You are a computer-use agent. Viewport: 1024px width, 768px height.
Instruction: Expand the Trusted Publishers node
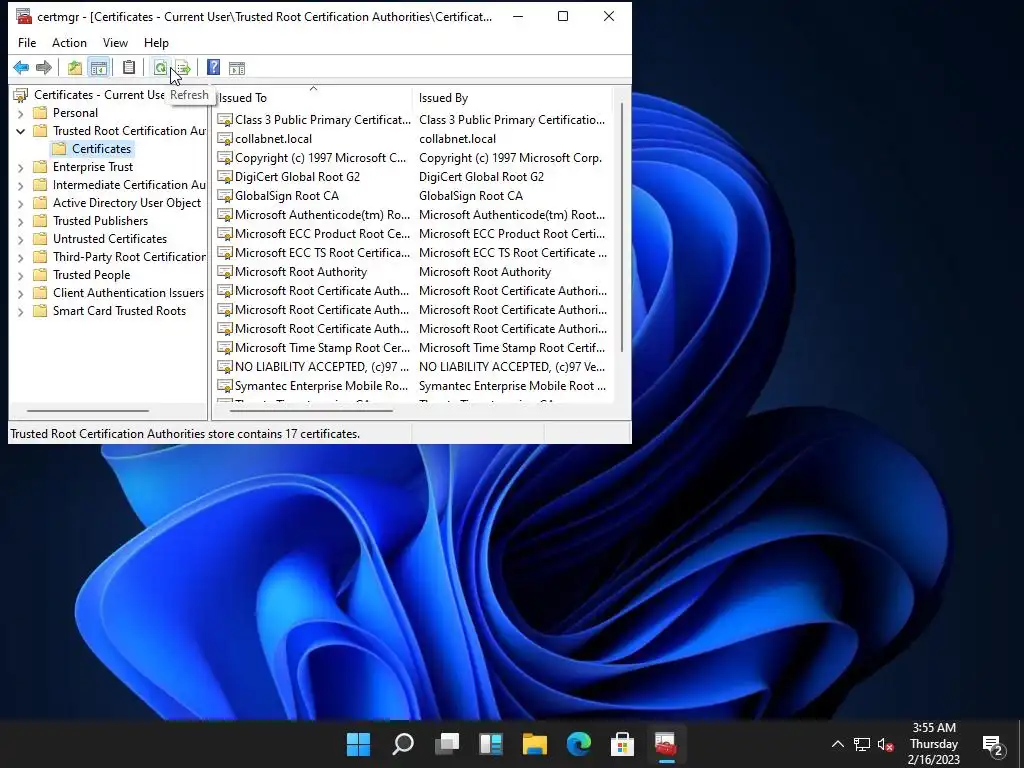pyautogui.click(x=20, y=221)
